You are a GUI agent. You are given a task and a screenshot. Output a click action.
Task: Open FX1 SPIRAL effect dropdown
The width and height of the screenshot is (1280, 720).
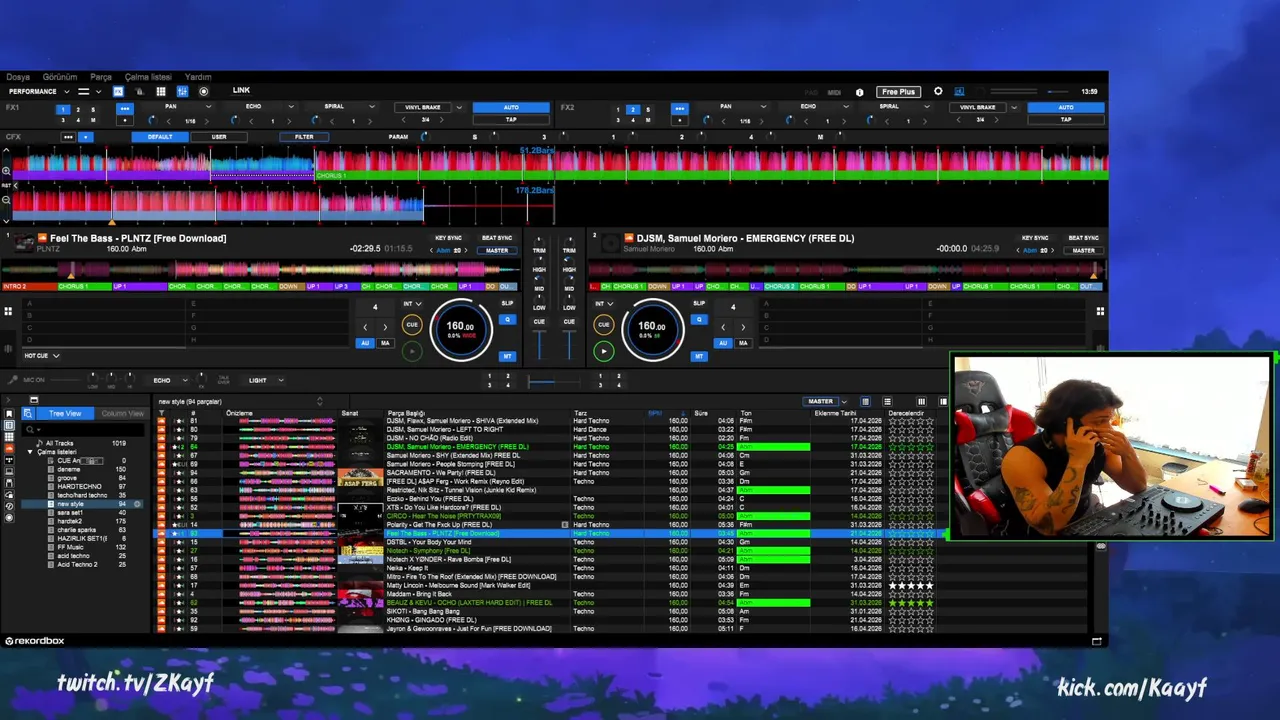[x=372, y=106]
